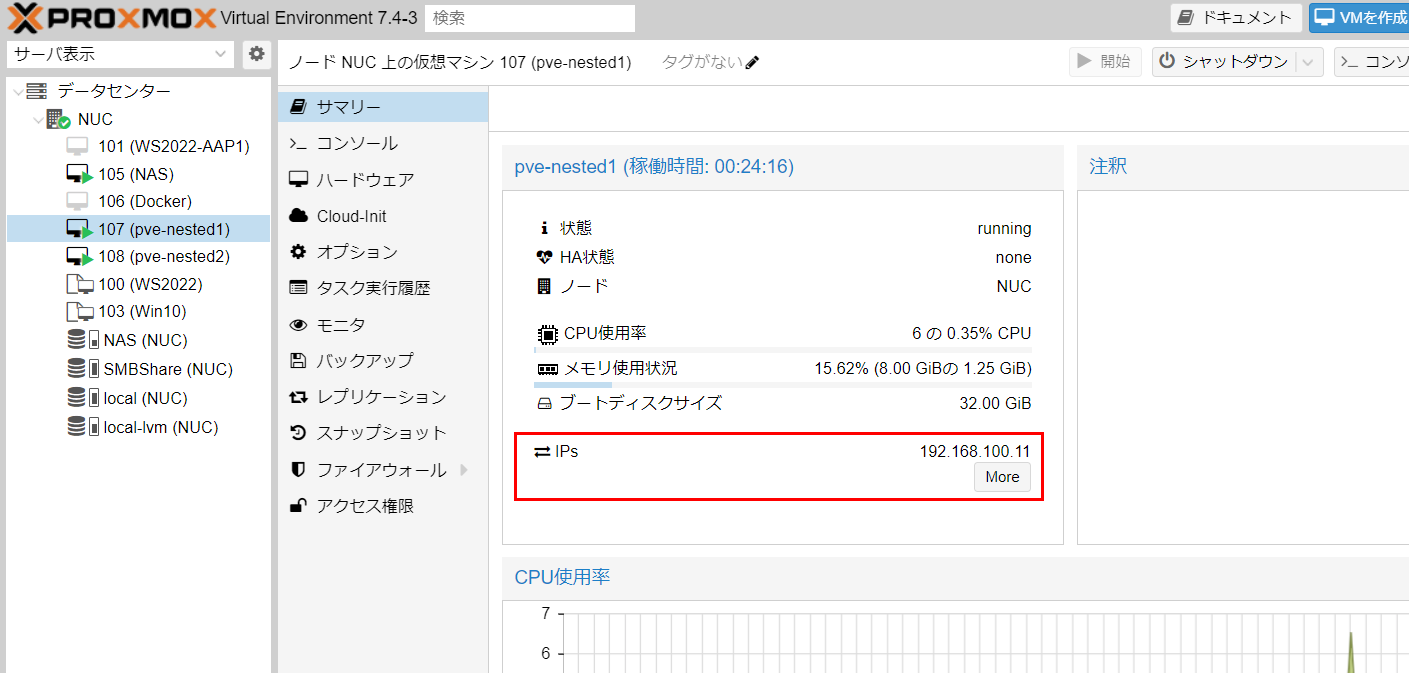1409x673 pixels.
Task: Collapse the データセンター tree node
Action: pyautogui.click(x=17, y=91)
